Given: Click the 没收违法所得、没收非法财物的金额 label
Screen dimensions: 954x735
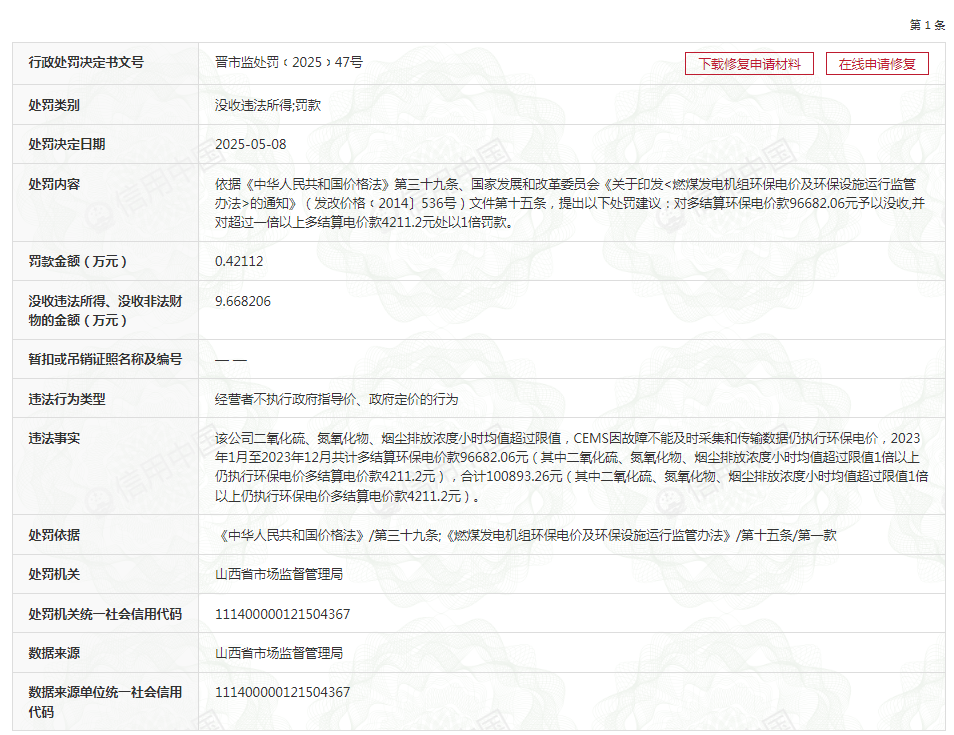Looking at the screenshot, I should (105, 310).
